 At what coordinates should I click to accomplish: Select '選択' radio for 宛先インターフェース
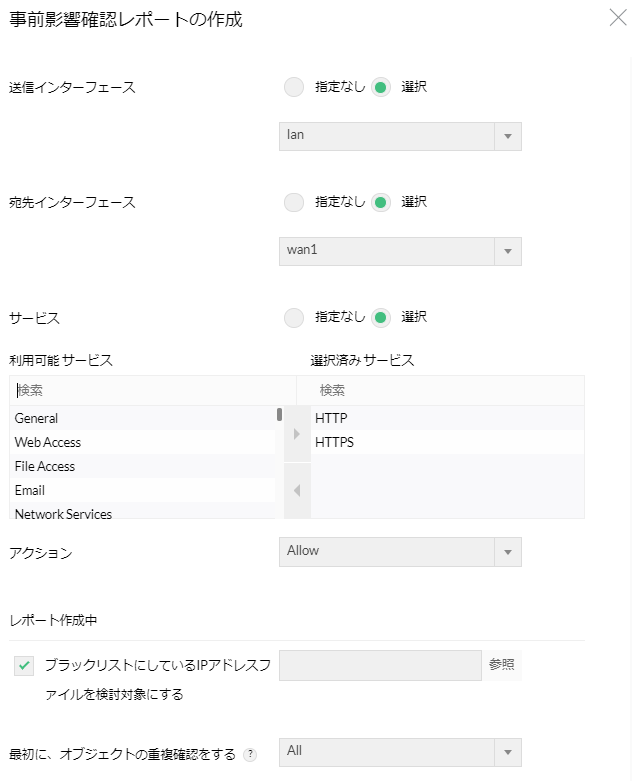click(380, 202)
